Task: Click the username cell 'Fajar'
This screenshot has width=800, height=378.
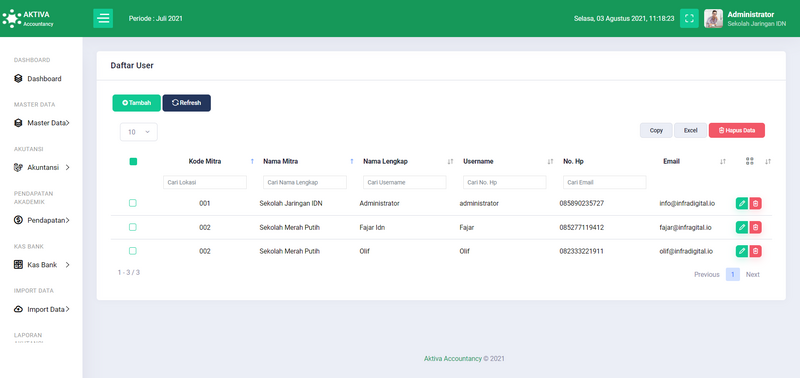Action: point(466,228)
